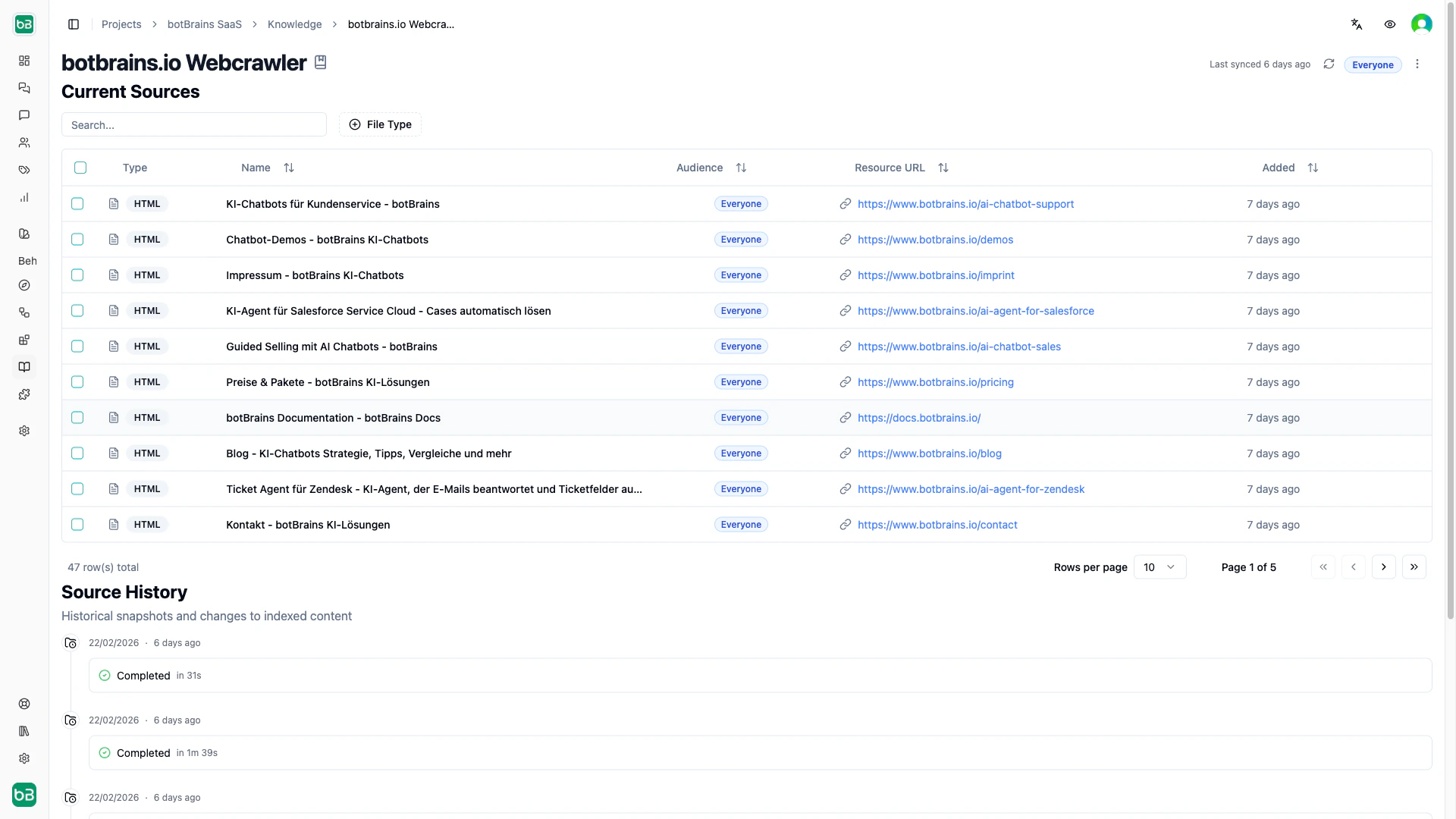The image size is (1456, 819).
Task: Select the Knowledge book icon in sidebar
Action: pos(24,367)
